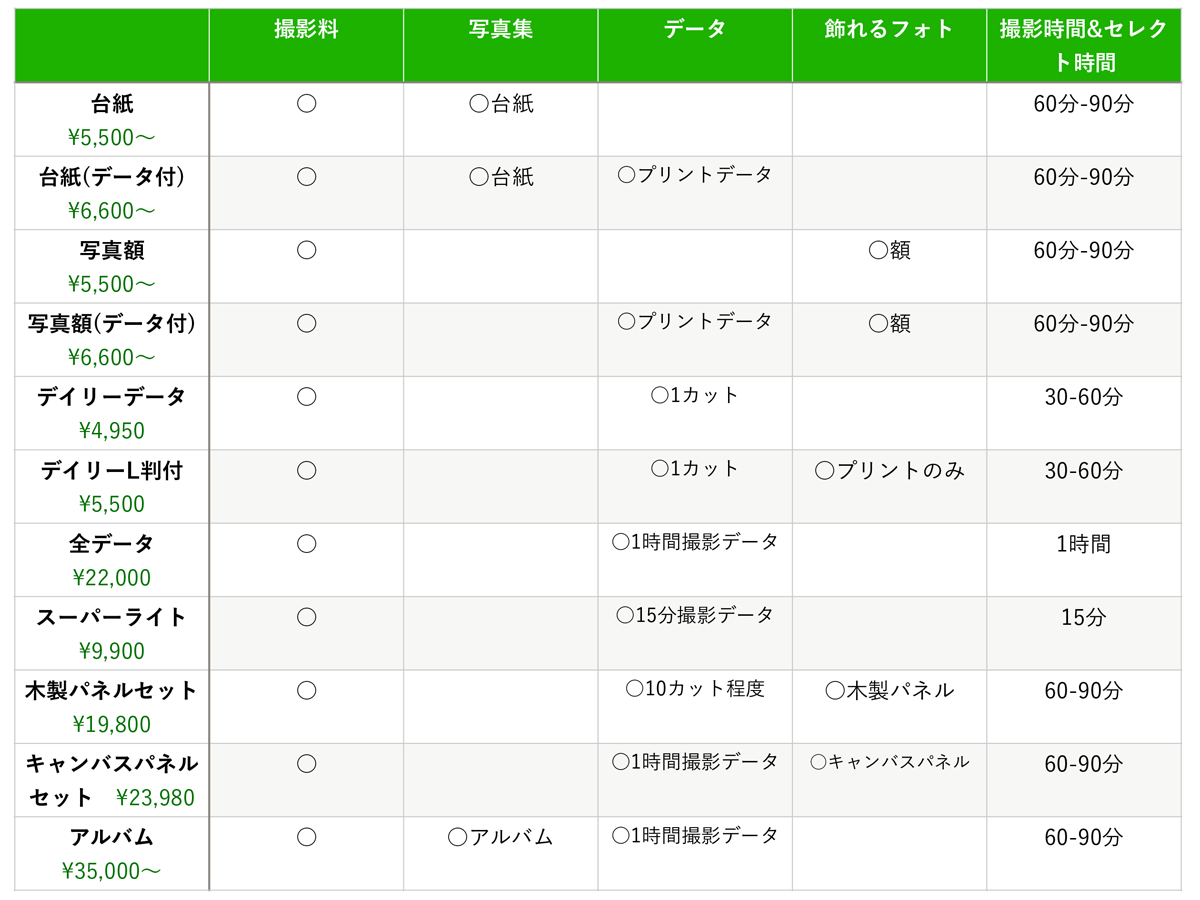The width and height of the screenshot is (1200, 900).
Task: Click the ○アルバム cell in 写真集 column
Action: coord(500,837)
